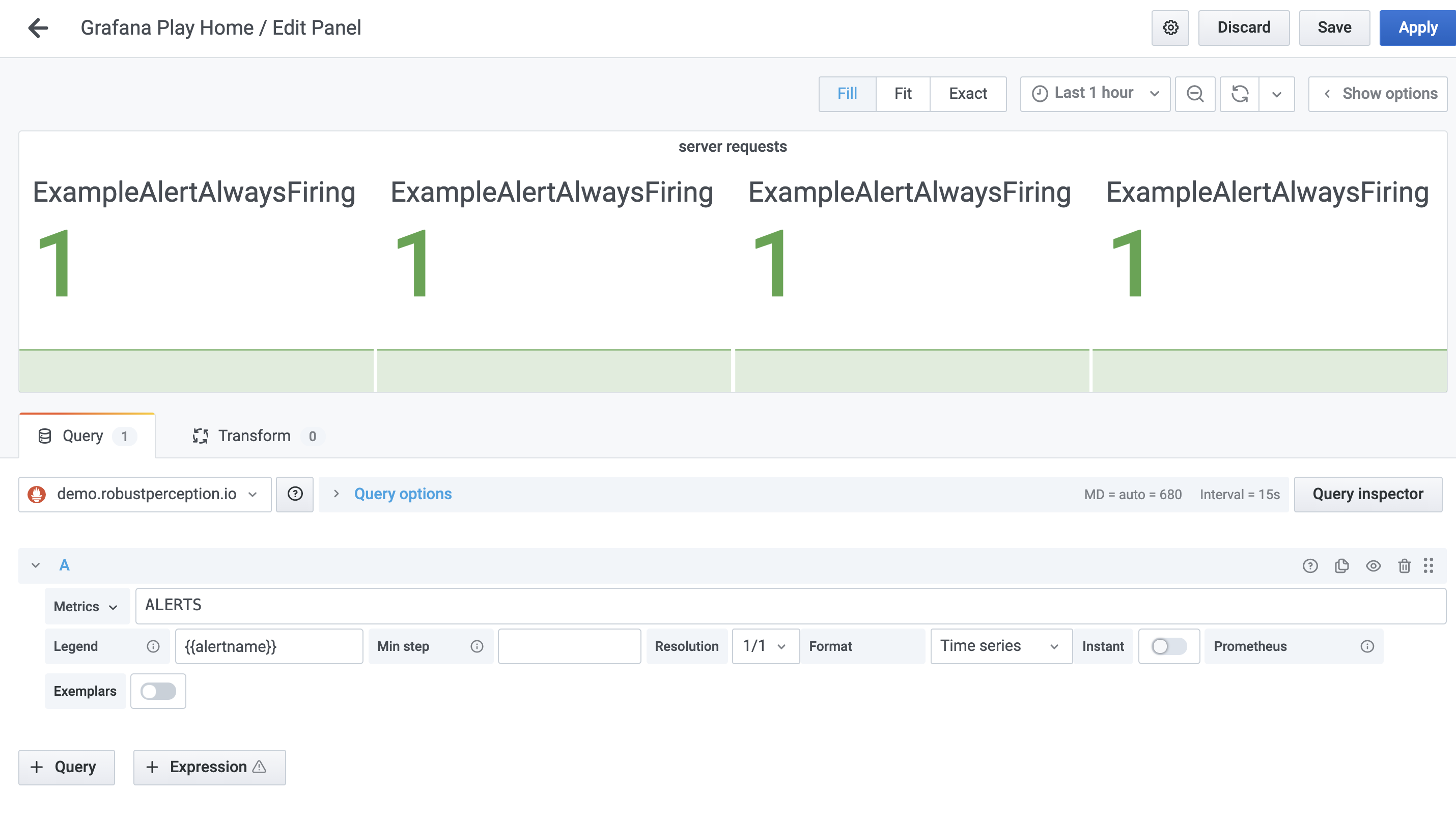This screenshot has height=818, width=1456.
Task: Expand the Query options section
Action: coord(402,495)
